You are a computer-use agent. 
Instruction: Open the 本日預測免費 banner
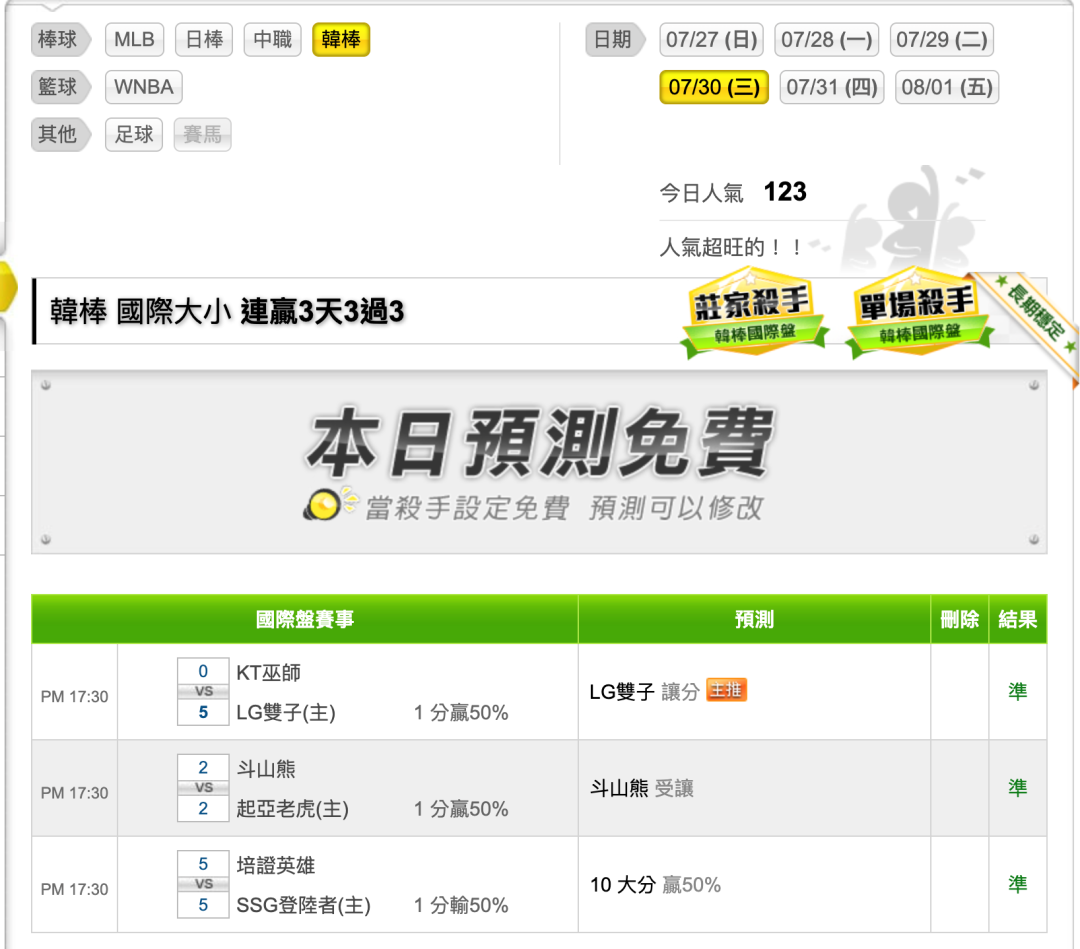(539, 462)
